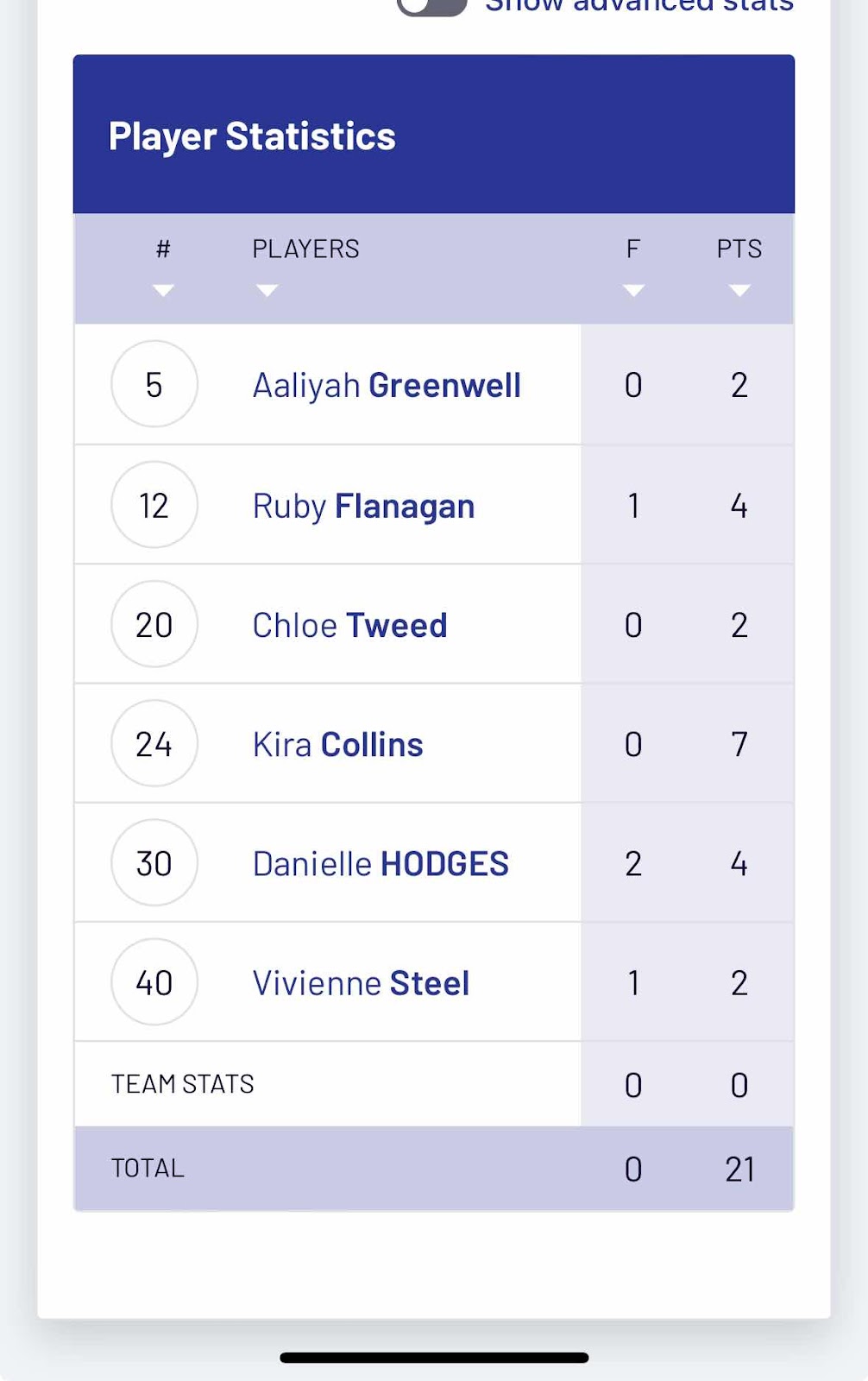Open Danielle HODGES player page
Image resolution: width=868 pixels, height=1381 pixels.
coord(381,863)
